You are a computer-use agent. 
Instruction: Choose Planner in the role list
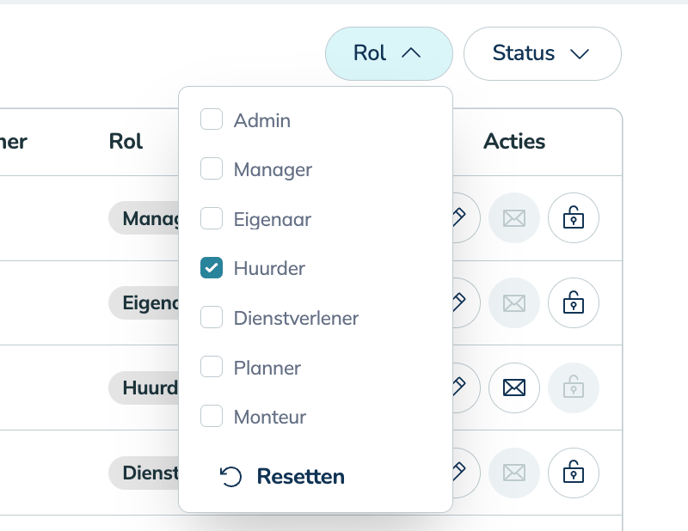coord(211,367)
